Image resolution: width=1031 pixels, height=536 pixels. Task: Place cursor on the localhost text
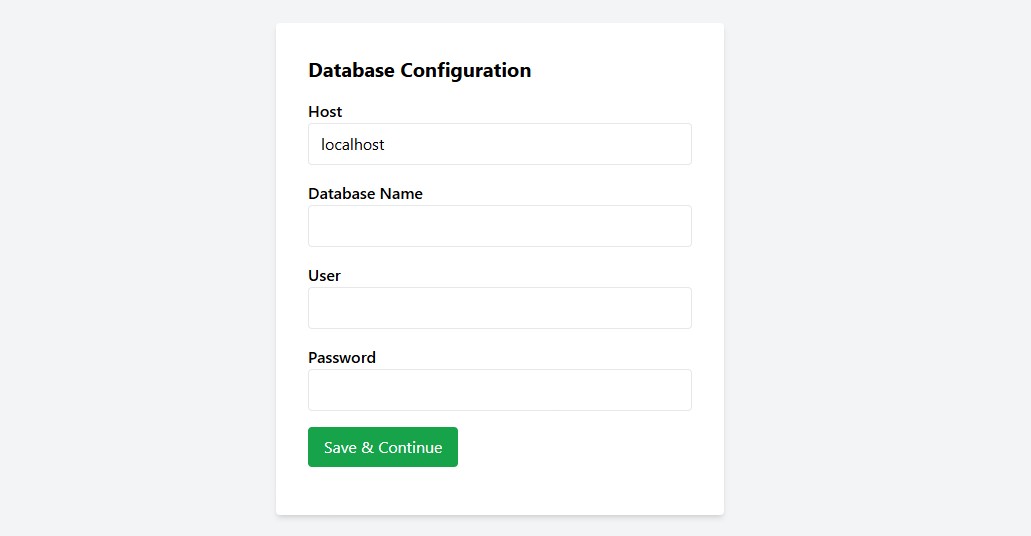tap(352, 145)
